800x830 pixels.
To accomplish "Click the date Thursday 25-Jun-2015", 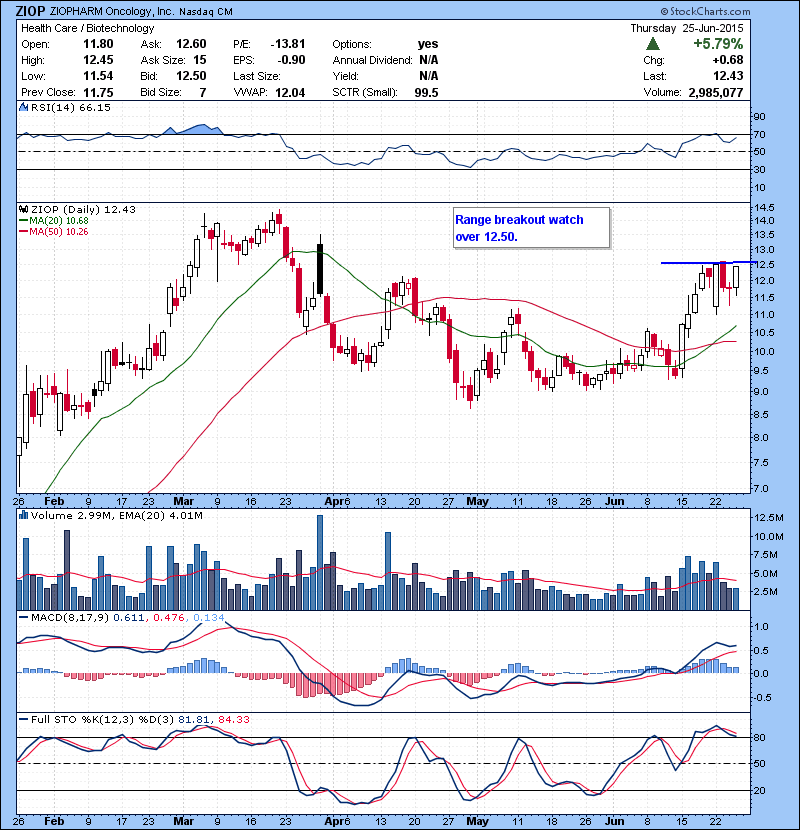I will (x=687, y=28).
